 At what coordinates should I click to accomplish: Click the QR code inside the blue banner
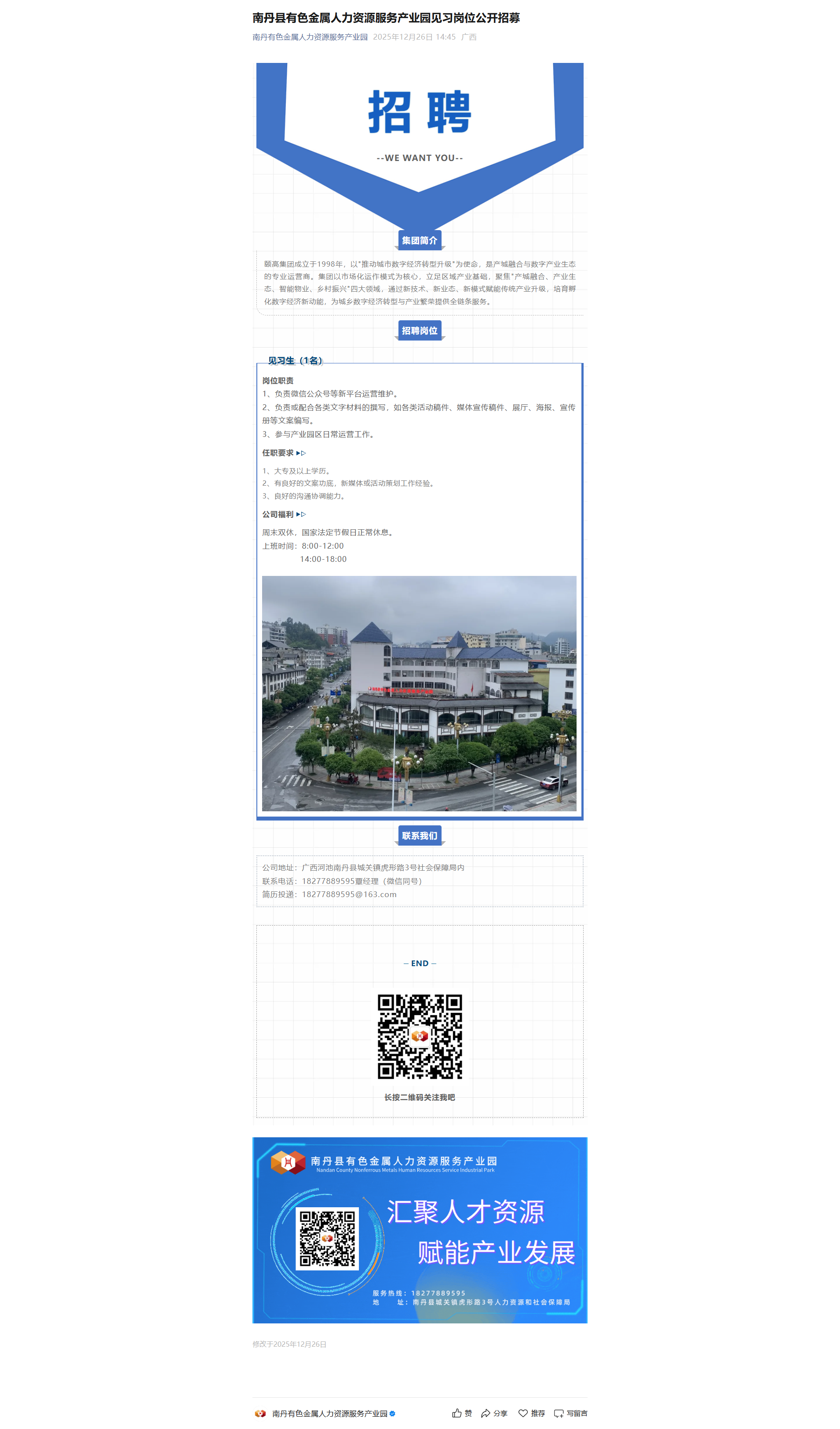click(x=327, y=1238)
